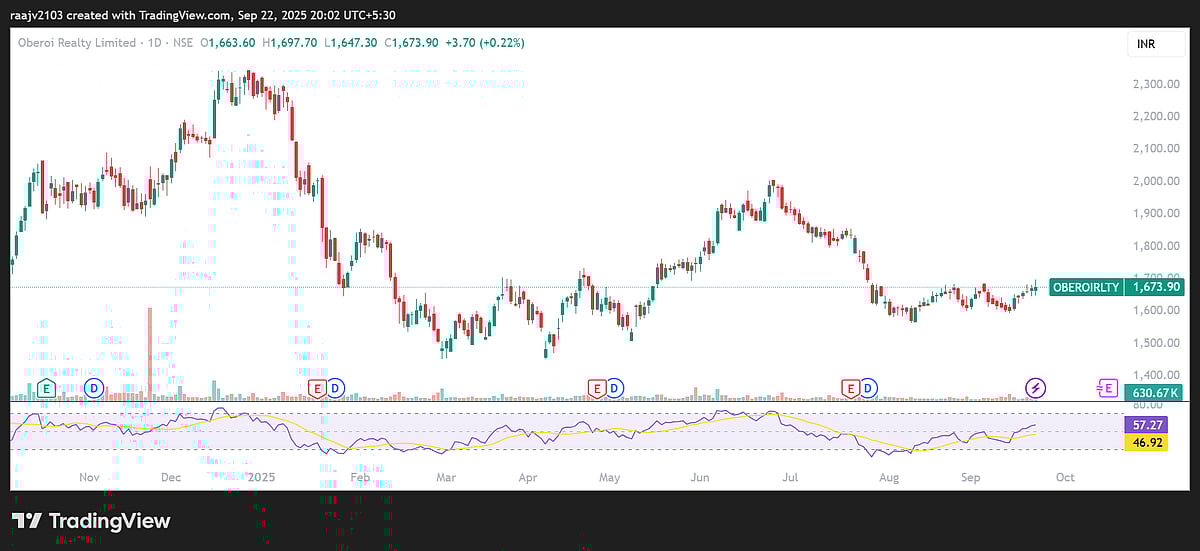Screen dimensions: 1200x551
Task: Click the OBEROIRLTY price label tag
Action: [x=1086, y=287]
